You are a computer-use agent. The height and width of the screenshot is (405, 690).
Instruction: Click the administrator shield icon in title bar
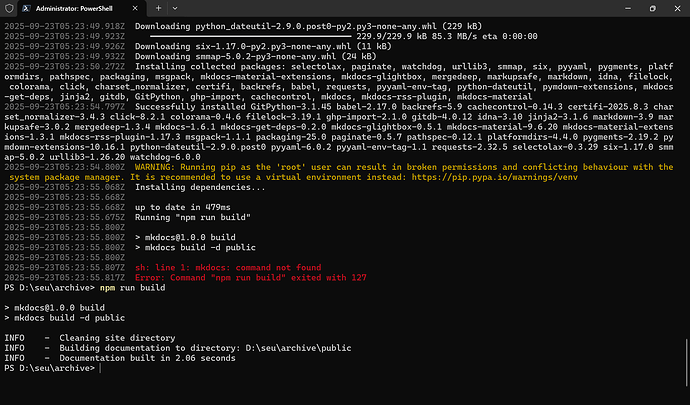click(x=9, y=8)
